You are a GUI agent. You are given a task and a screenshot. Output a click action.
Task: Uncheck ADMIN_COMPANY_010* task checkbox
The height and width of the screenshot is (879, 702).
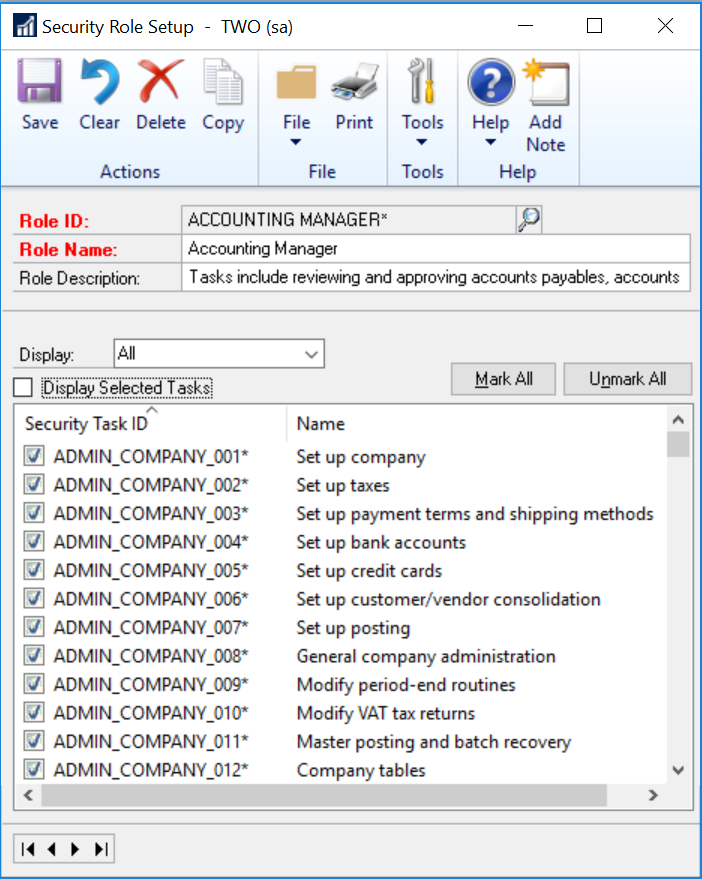pyautogui.click(x=34, y=713)
